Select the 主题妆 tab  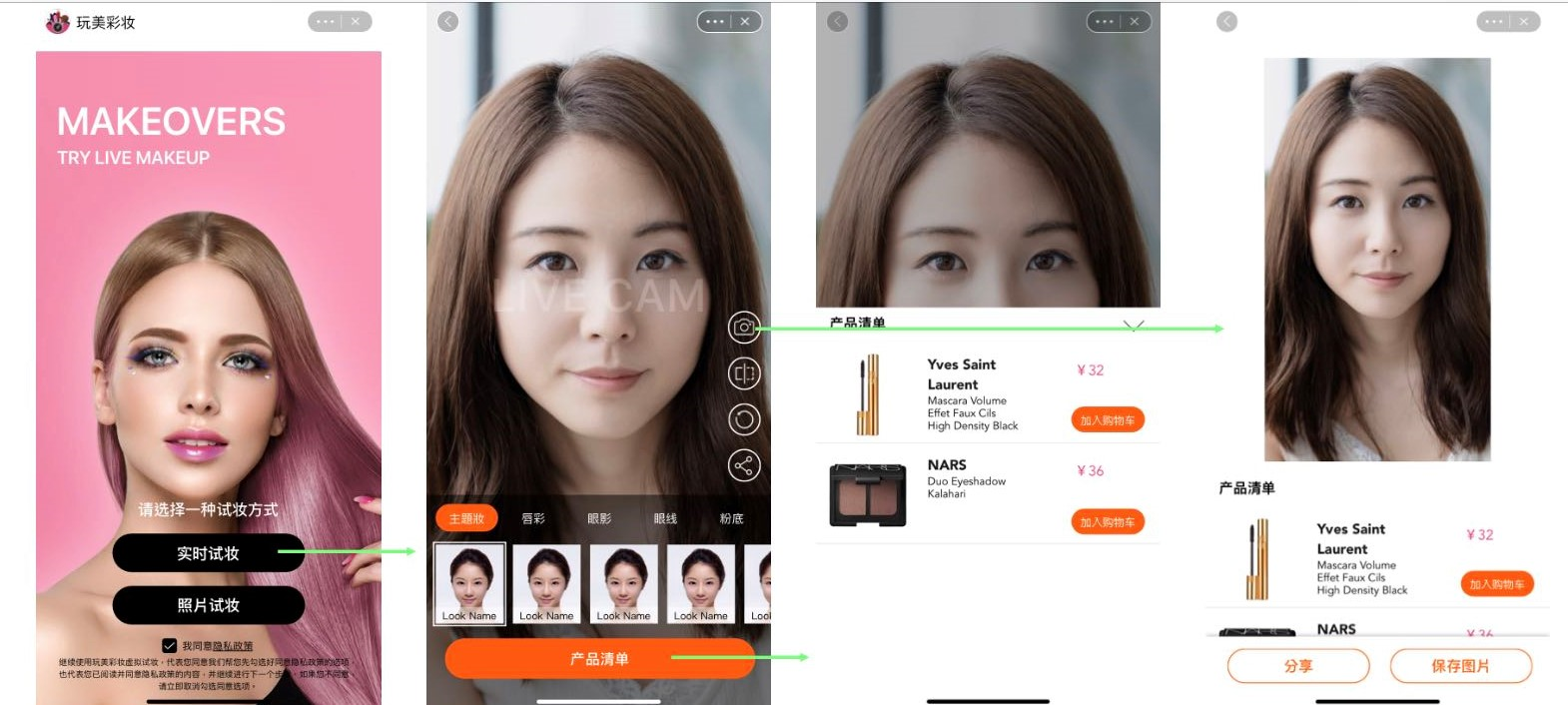(x=466, y=518)
